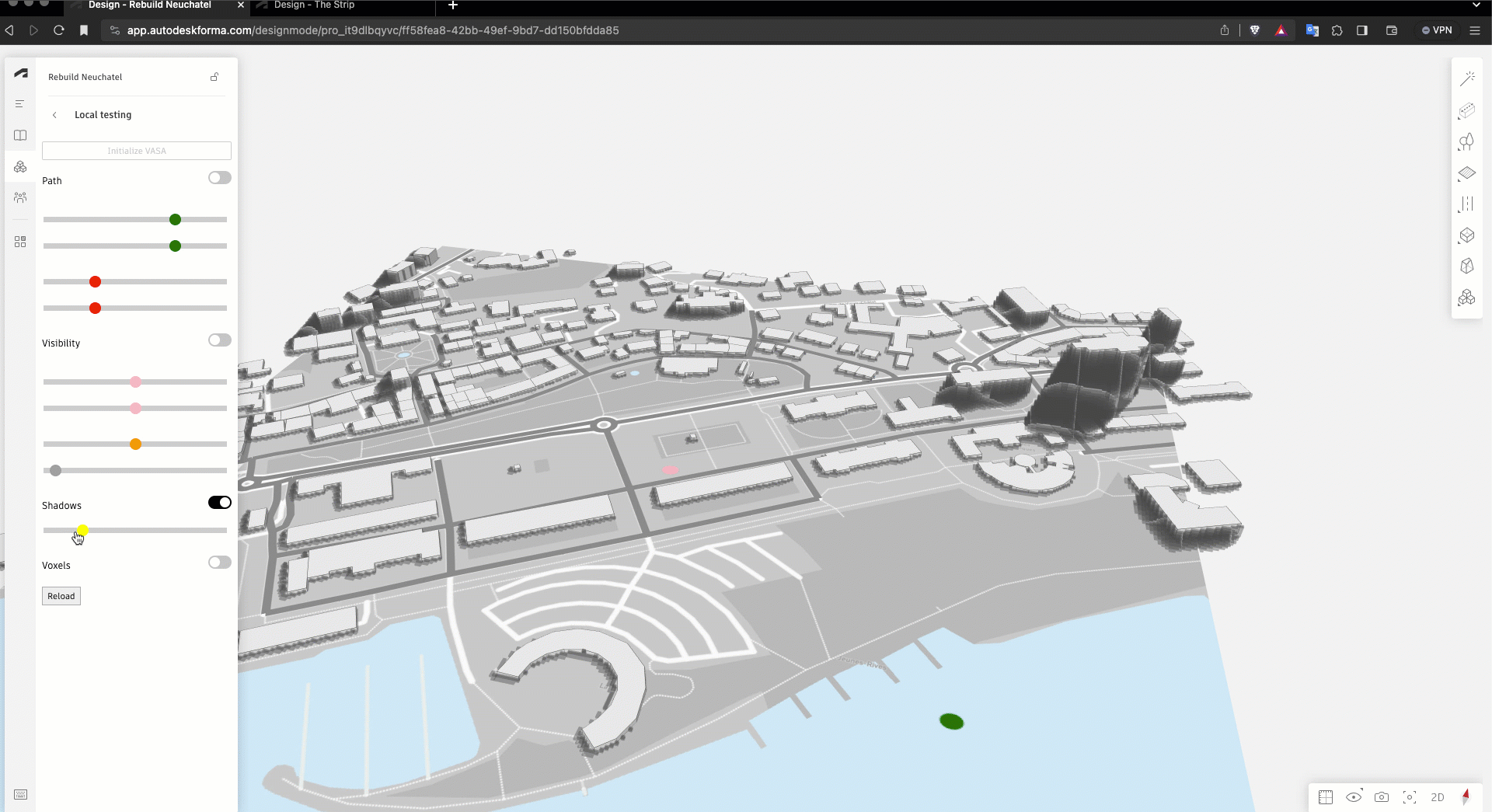Click the yellow Shadows slider handle
This screenshot has width=1492, height=812.
click(x=82, y=530)
